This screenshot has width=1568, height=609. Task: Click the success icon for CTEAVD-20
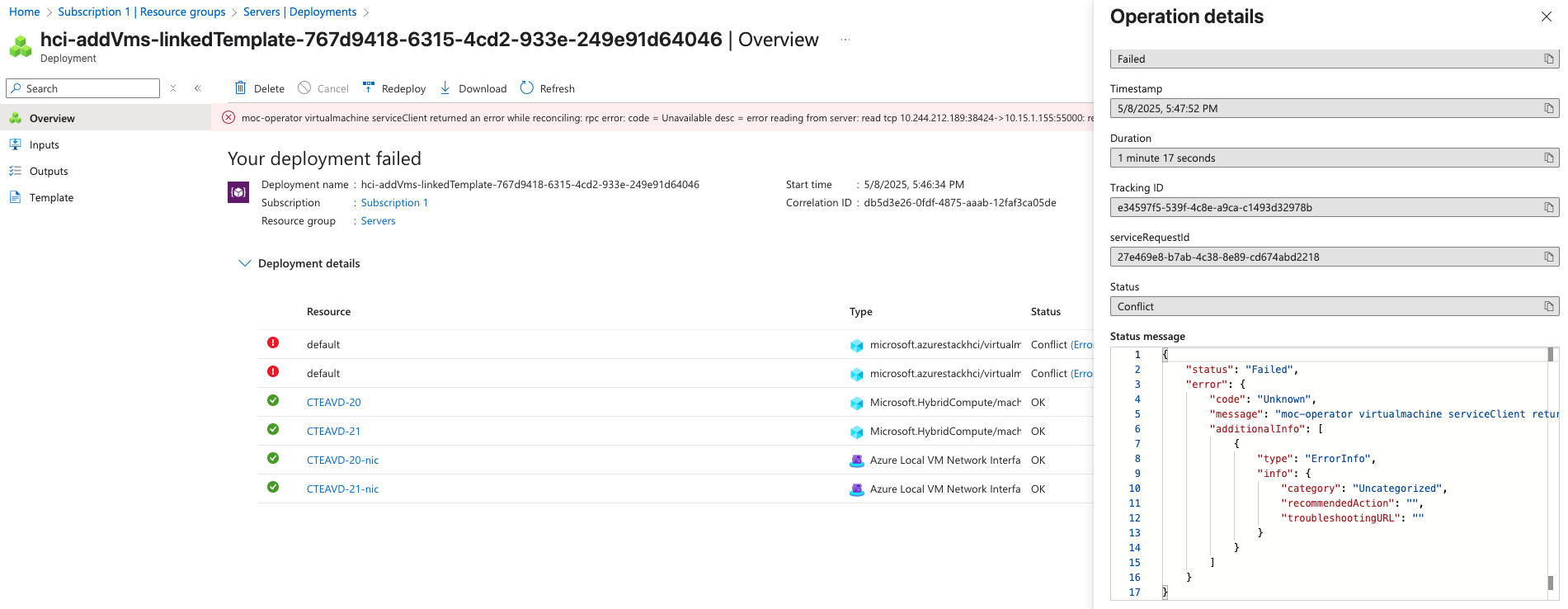coord(273,400)
